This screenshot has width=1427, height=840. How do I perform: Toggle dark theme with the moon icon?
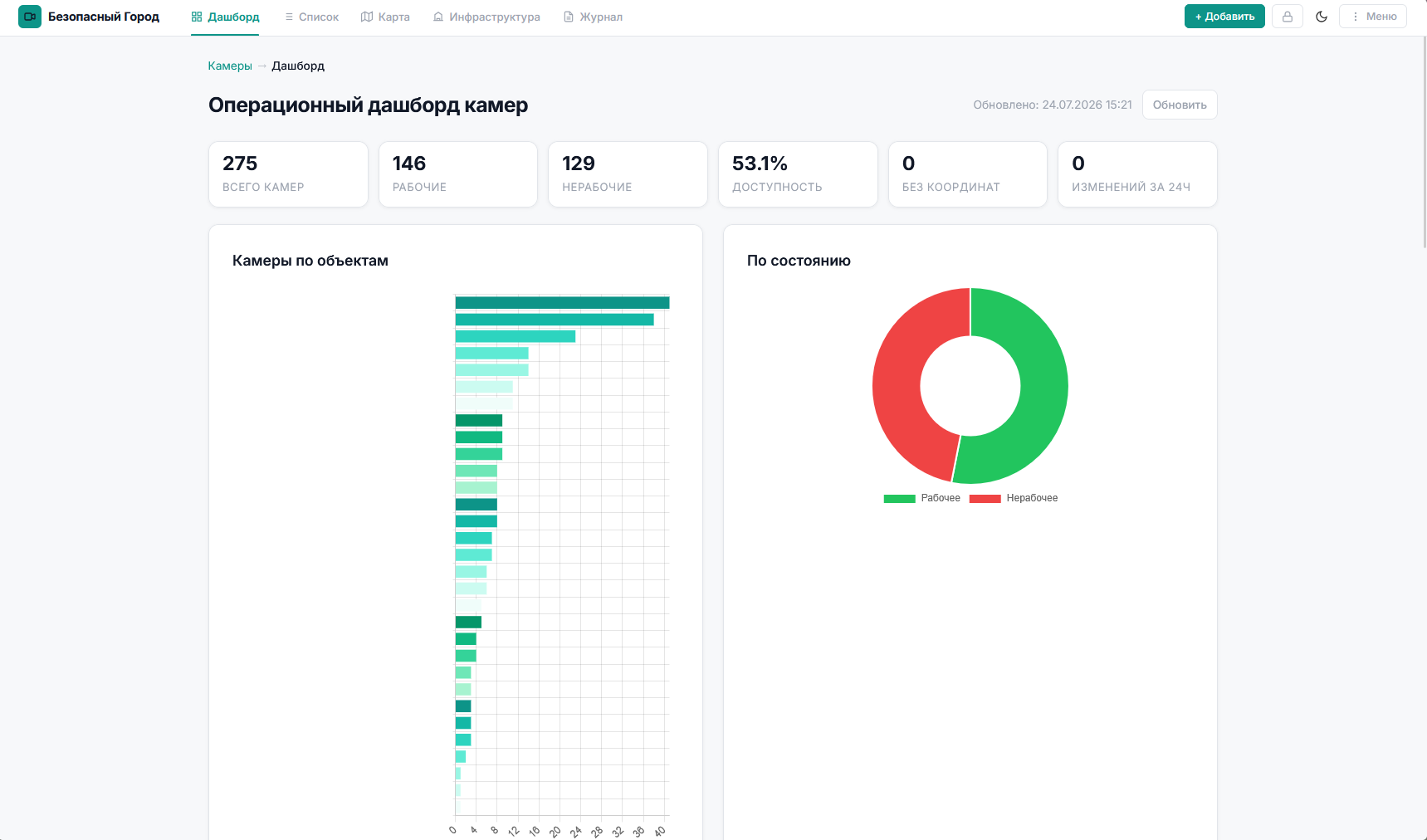click(1322, 17)
